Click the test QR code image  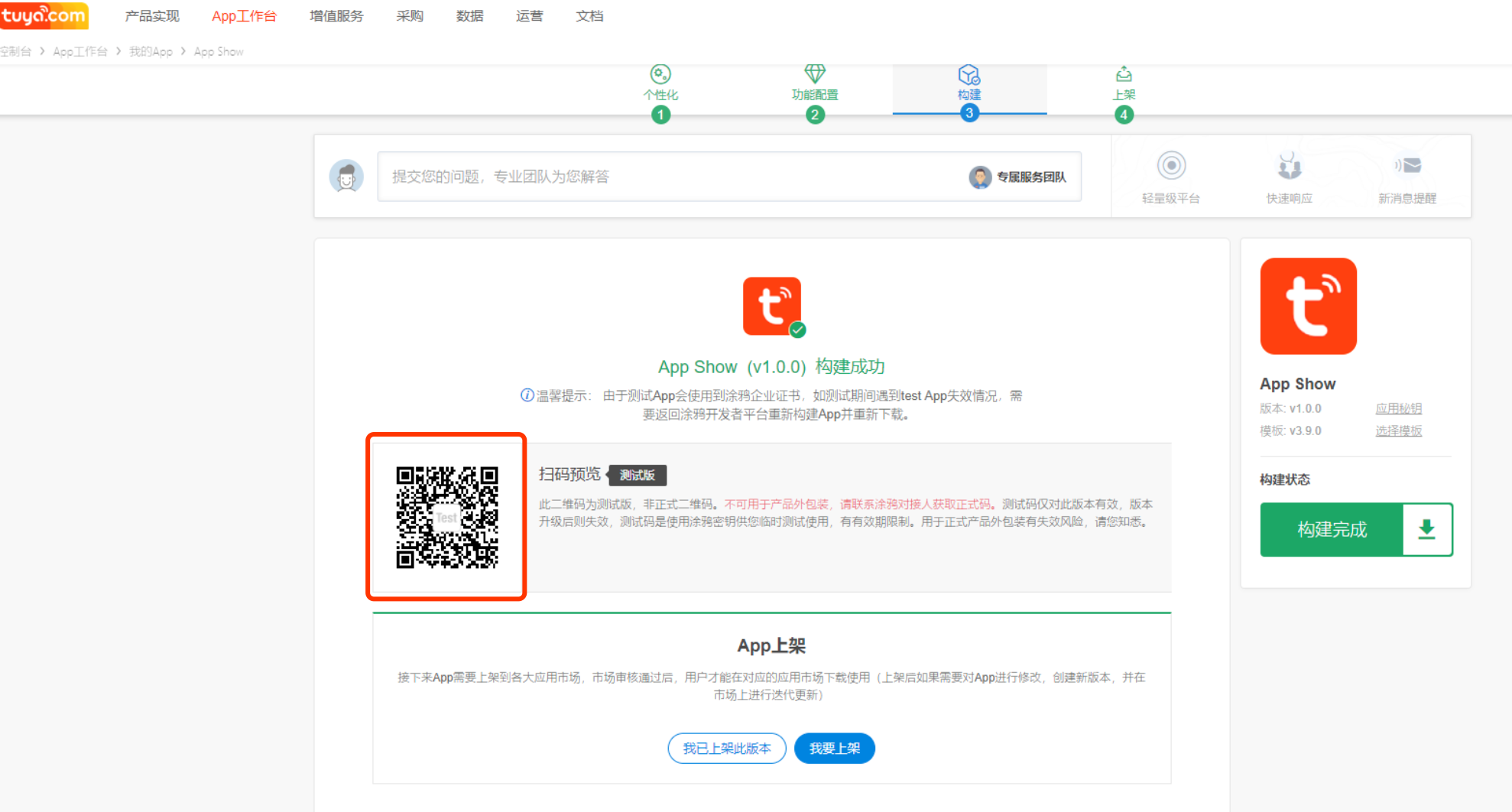pos(447,518)
